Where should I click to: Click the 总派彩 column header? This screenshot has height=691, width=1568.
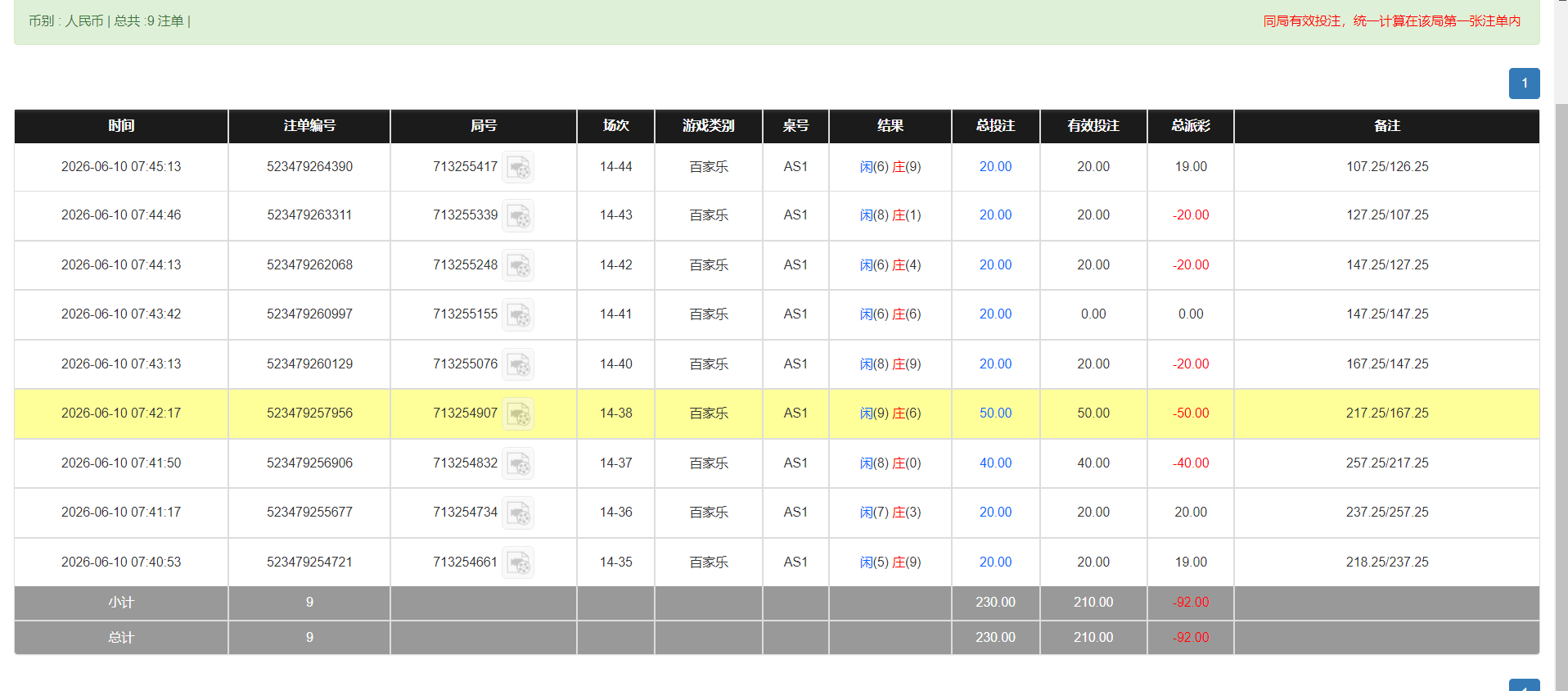click(x=1191, y=126)
